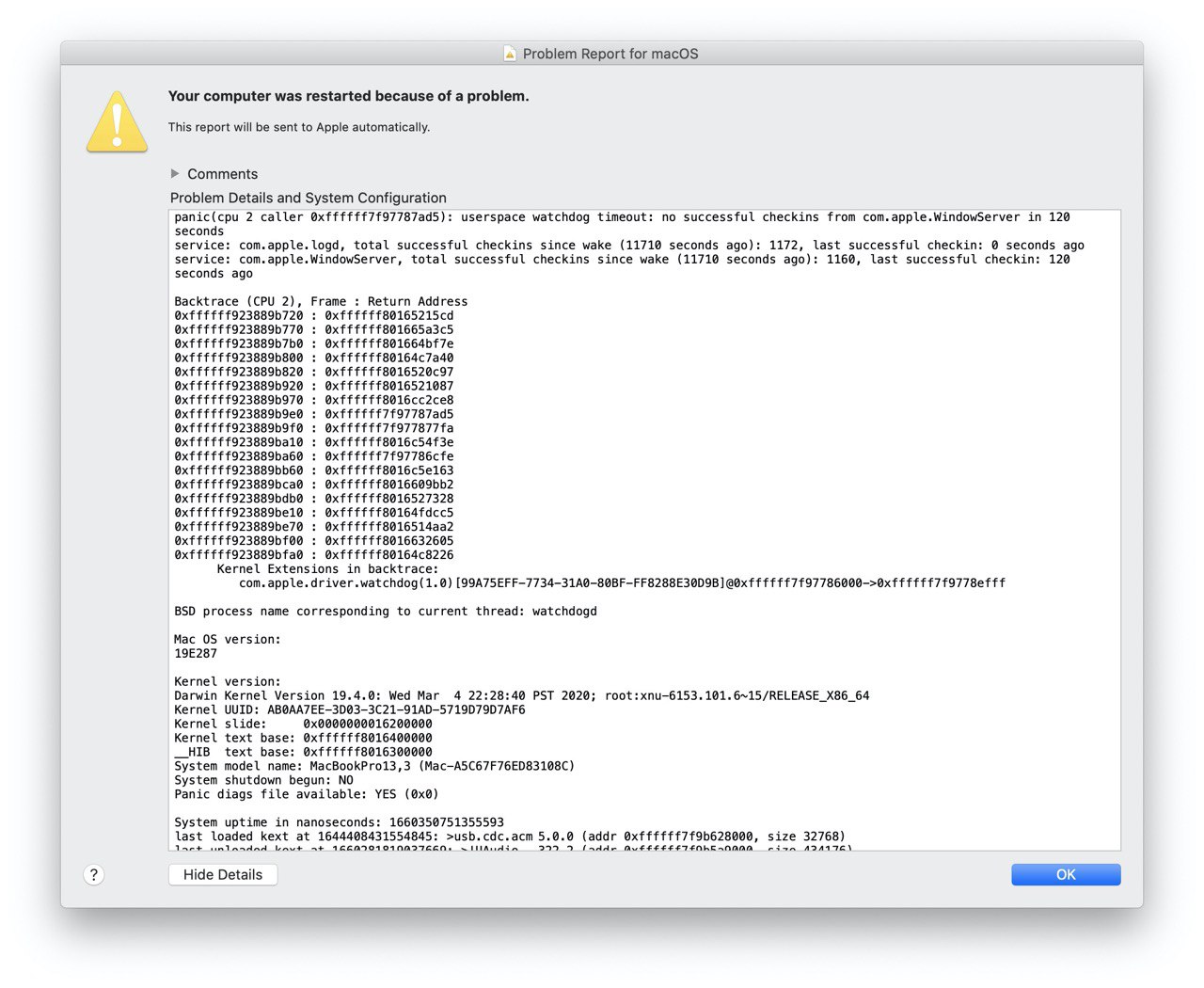Click the 'Problem Details and System Configuration' label
This screenshot has width=1204, height=988.
coord(309,198)
